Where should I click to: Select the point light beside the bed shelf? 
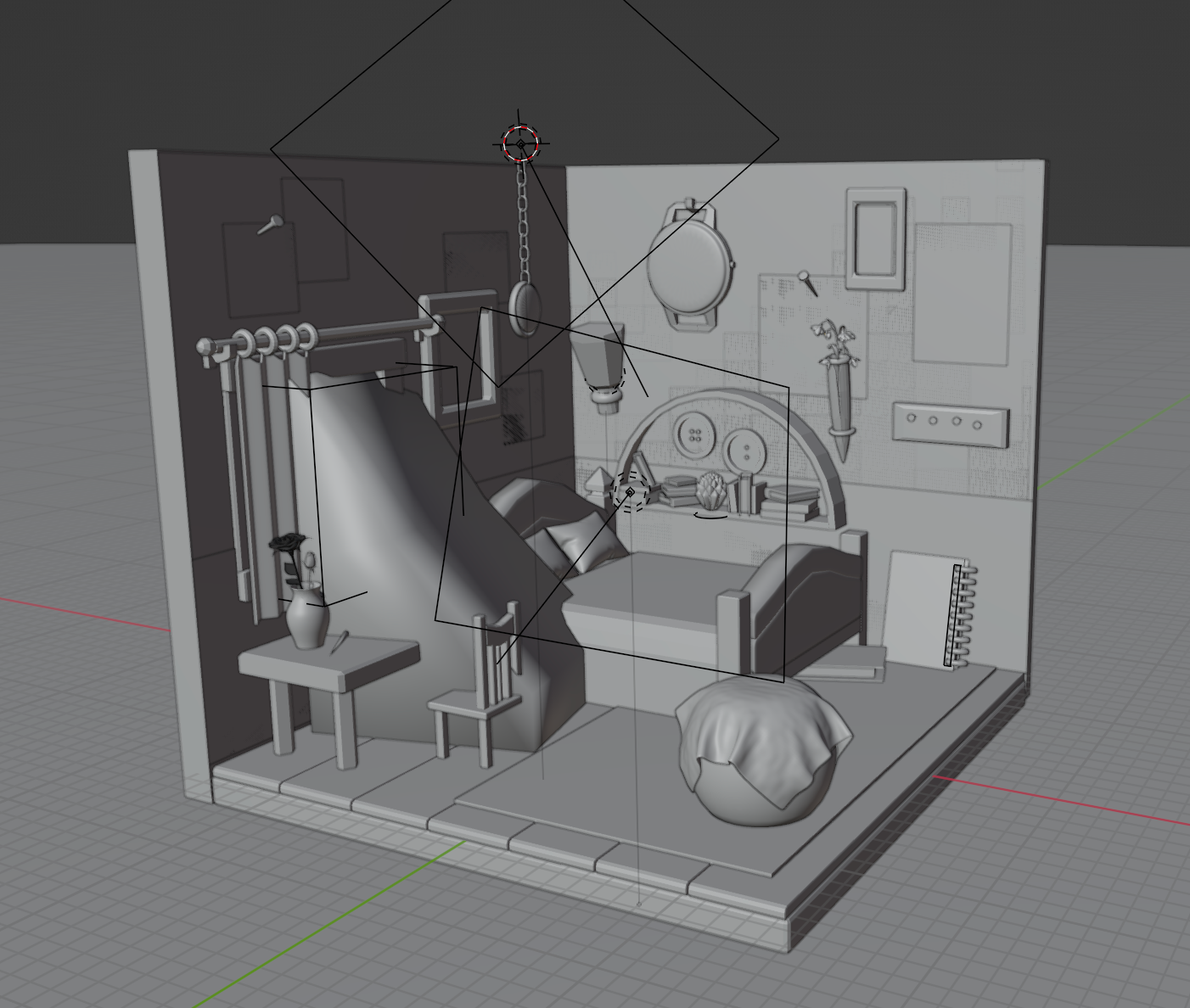coord(630,492)
